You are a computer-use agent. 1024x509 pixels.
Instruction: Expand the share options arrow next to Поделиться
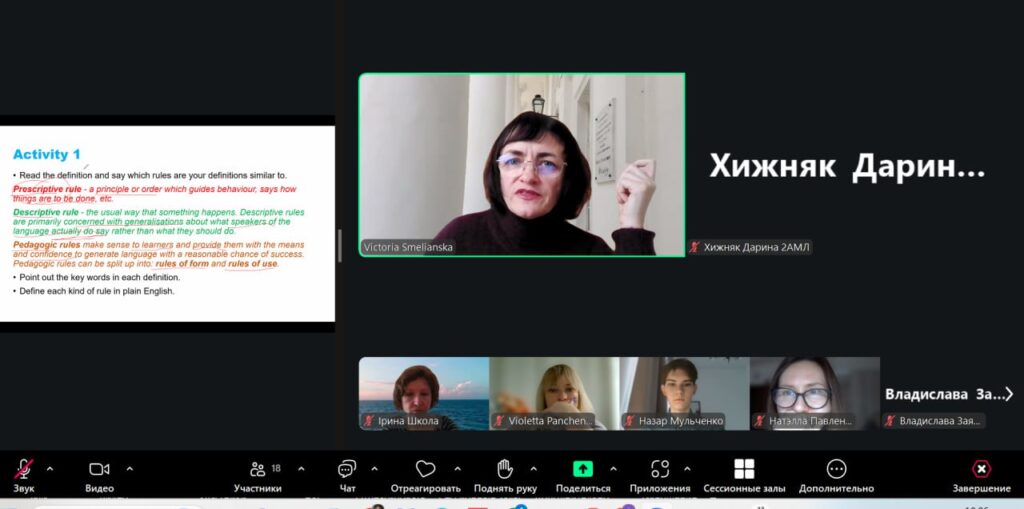[613, 468]
